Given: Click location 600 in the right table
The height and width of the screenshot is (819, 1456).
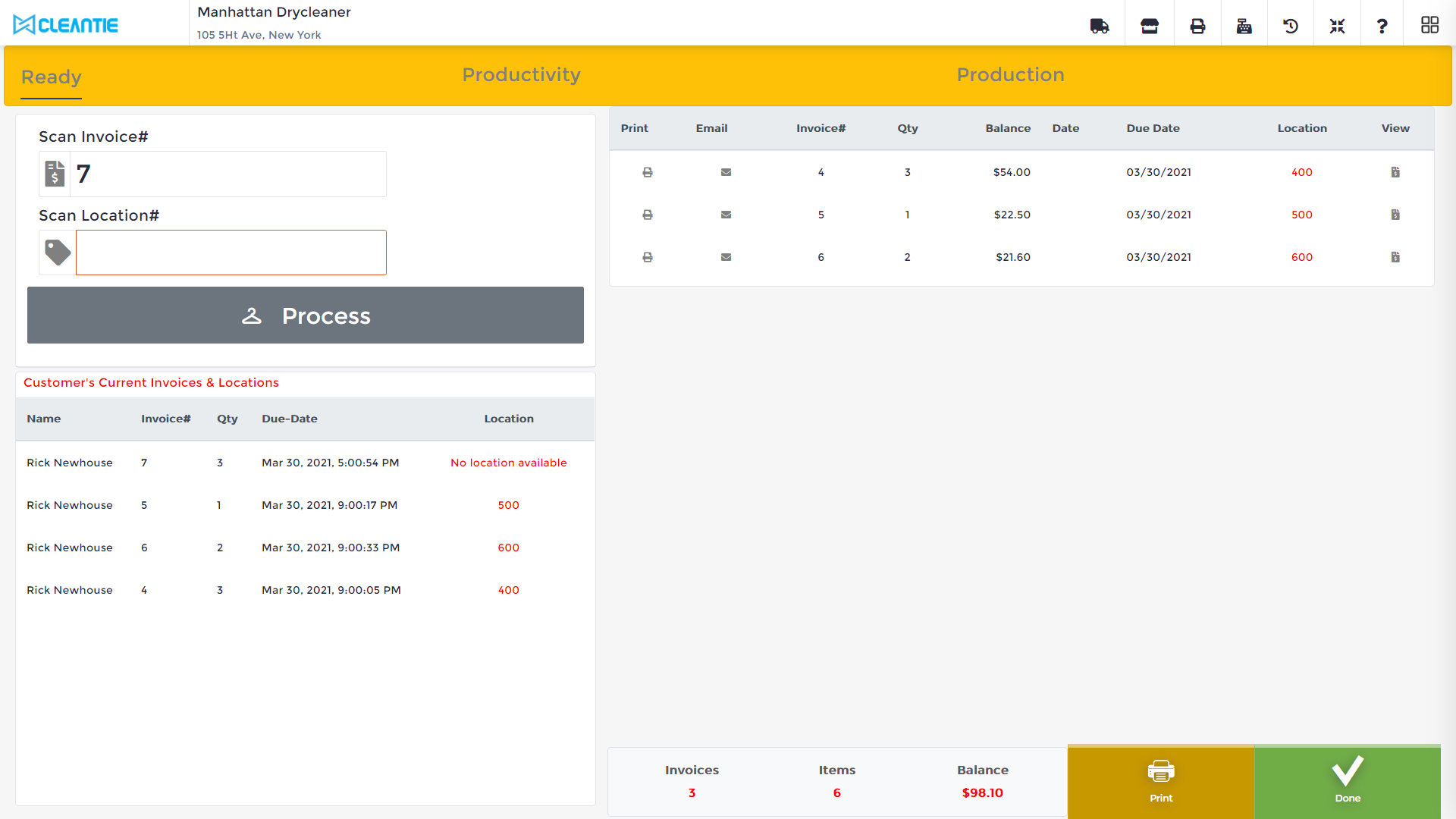Looking at the screenshot, I should click(x=1302, y=257).
